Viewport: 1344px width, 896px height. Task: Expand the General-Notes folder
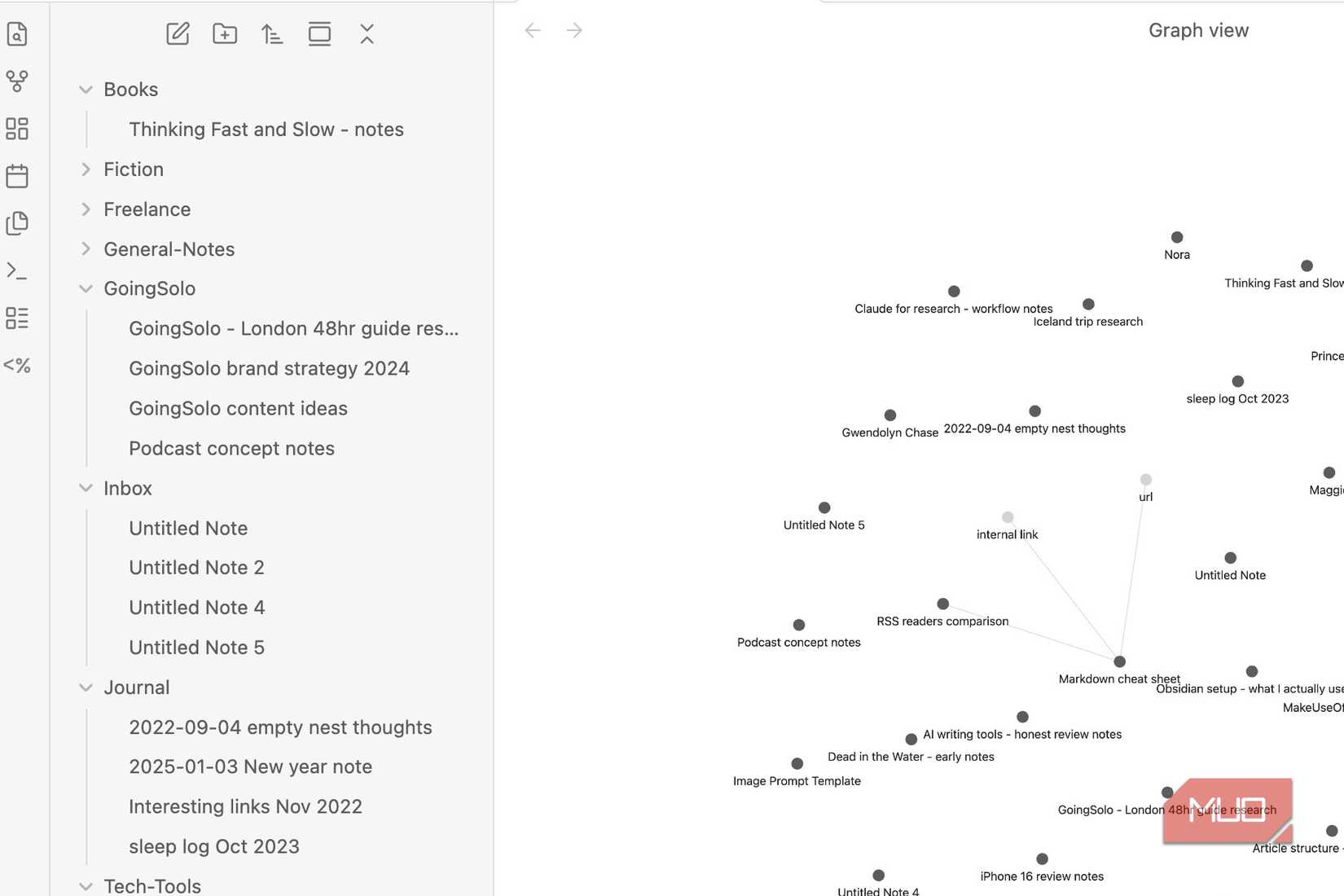[x=86, y=249]
